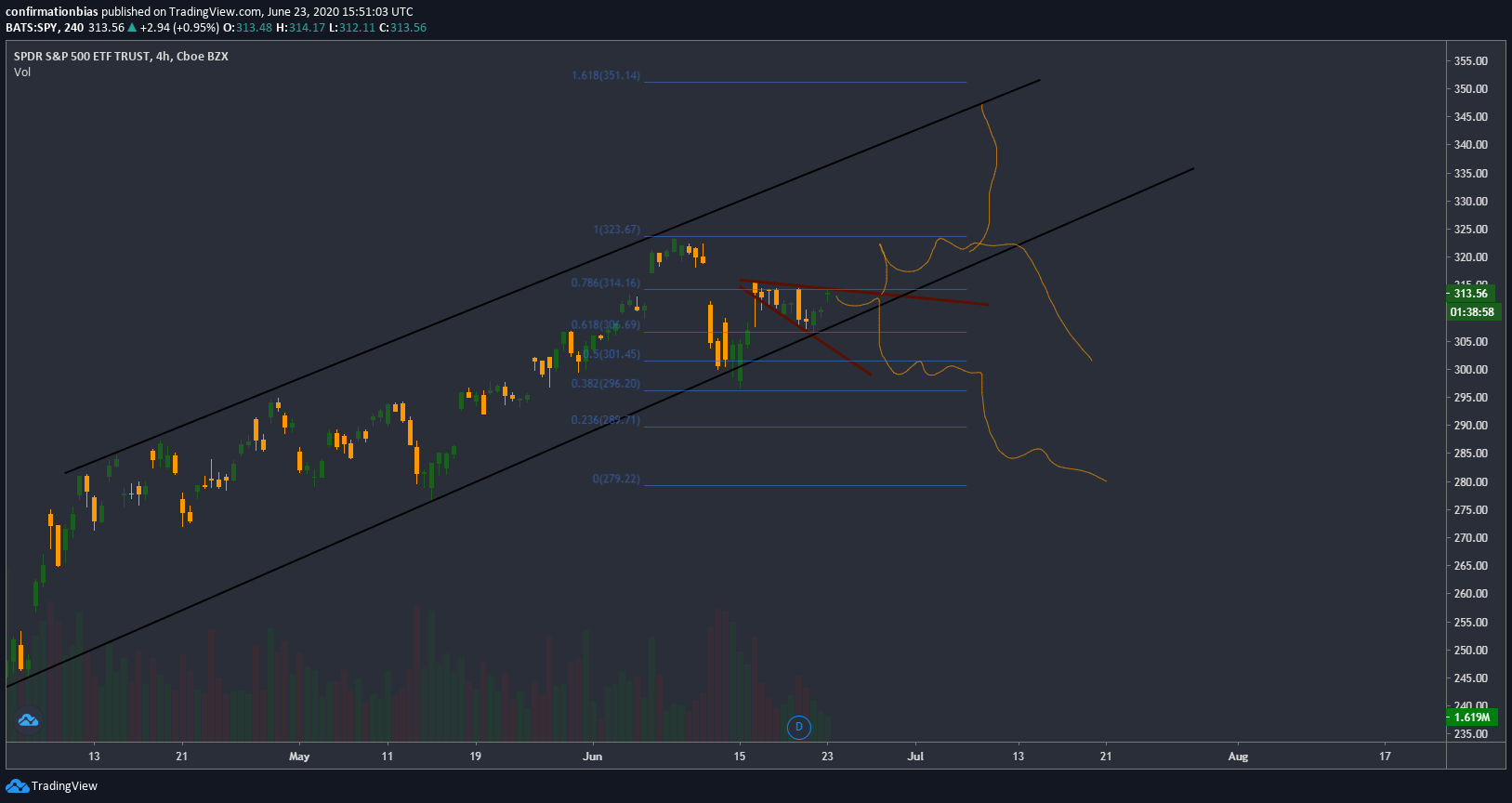Click the L:312.11 low value in header

[352, 28]
